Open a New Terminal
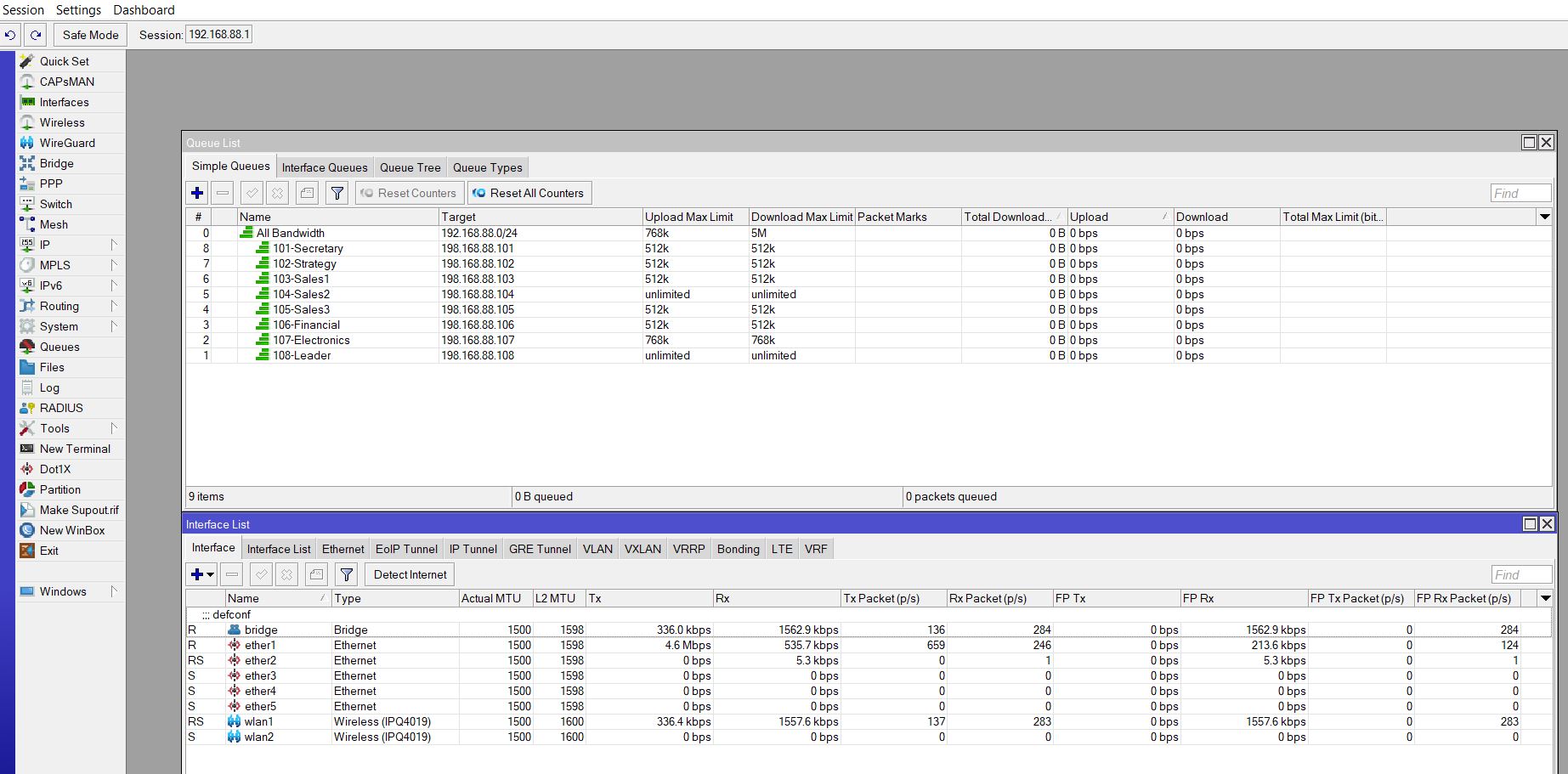 click(75, 449)
